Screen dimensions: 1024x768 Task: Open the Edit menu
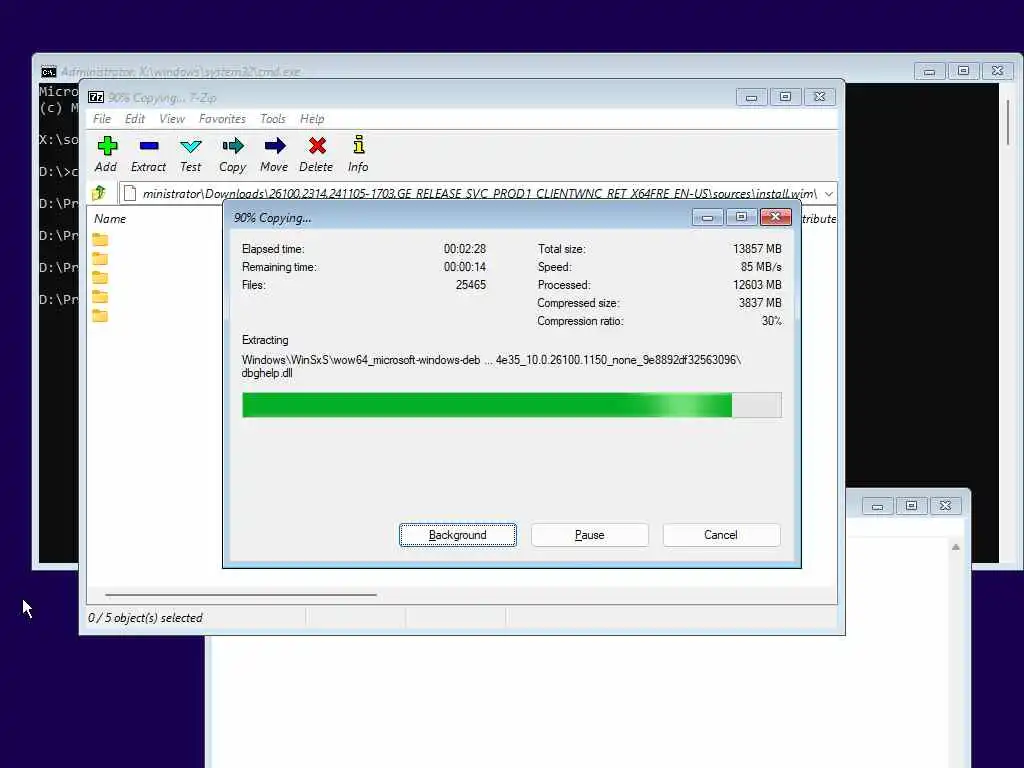[135, 119]
